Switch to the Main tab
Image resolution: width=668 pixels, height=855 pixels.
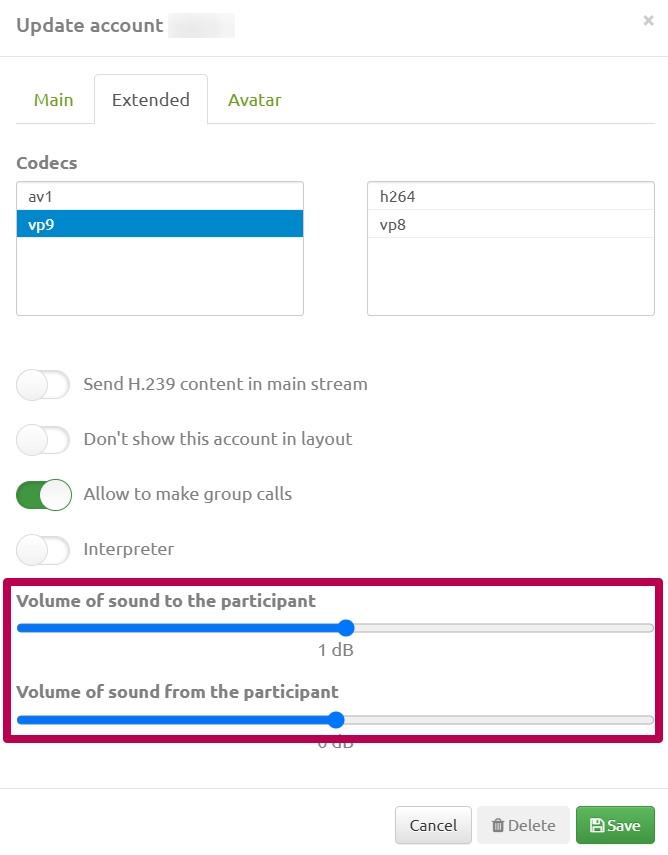(54, 99)
